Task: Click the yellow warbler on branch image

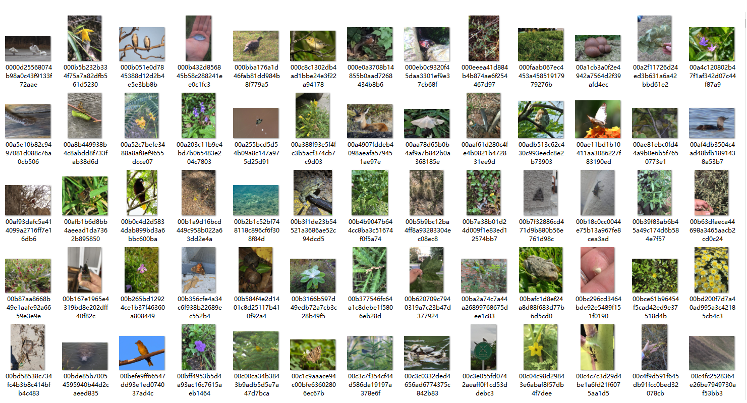Action: pyautogui.click(x=313, y=46)
